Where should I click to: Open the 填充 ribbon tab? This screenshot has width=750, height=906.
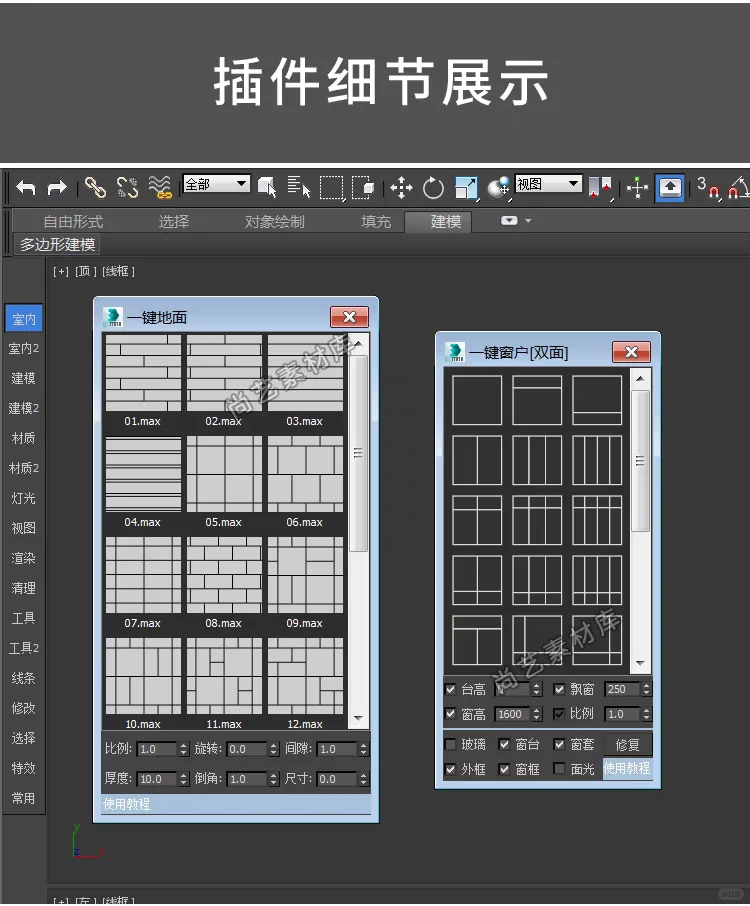(x=376, y=221)
